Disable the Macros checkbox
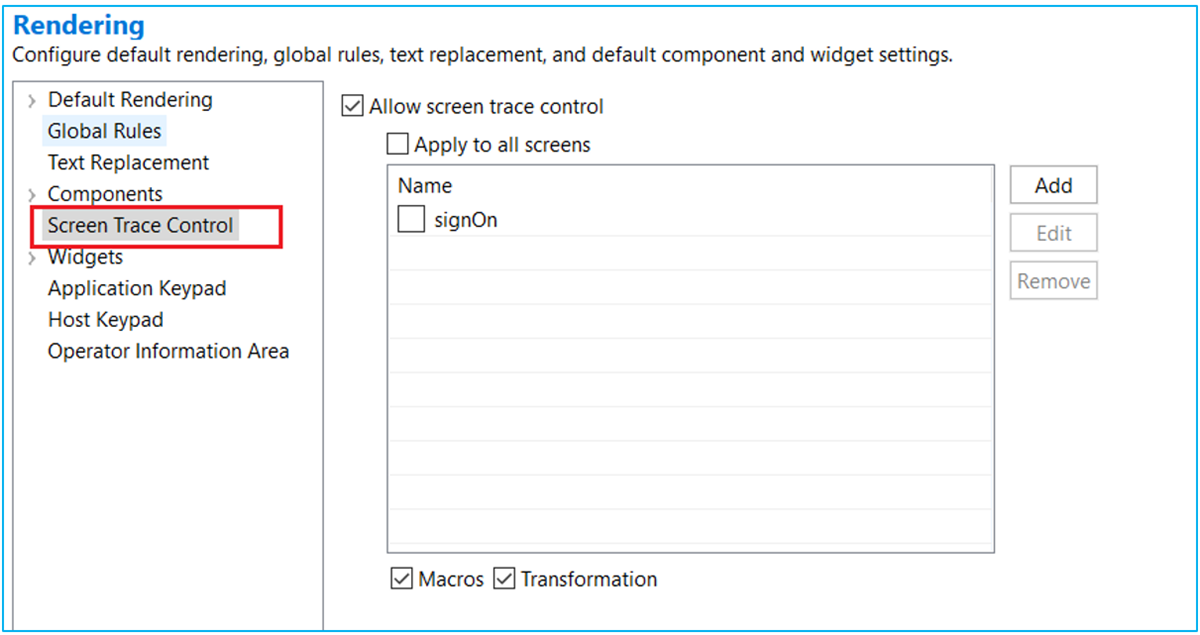1200x635 pixels. (x=401, y=579)
